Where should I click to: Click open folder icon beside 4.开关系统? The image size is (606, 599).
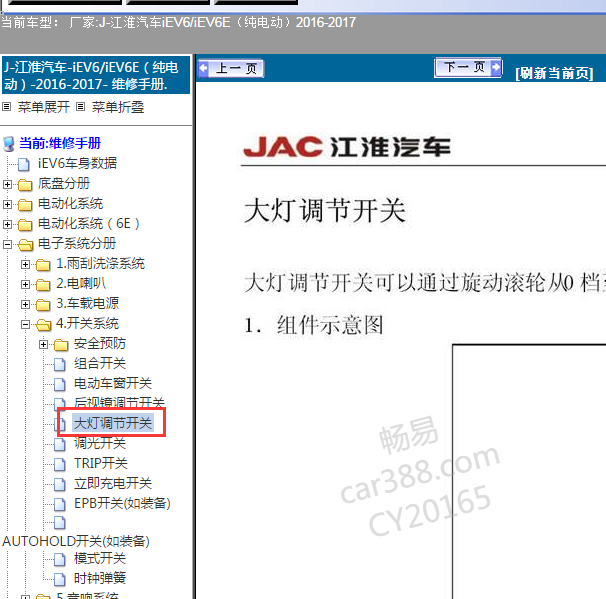click(43, 325)
